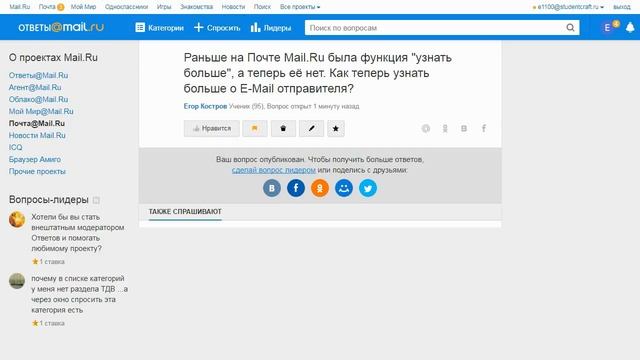Click the magnifier search icon

pyautogui.click(x=570, y=28)
